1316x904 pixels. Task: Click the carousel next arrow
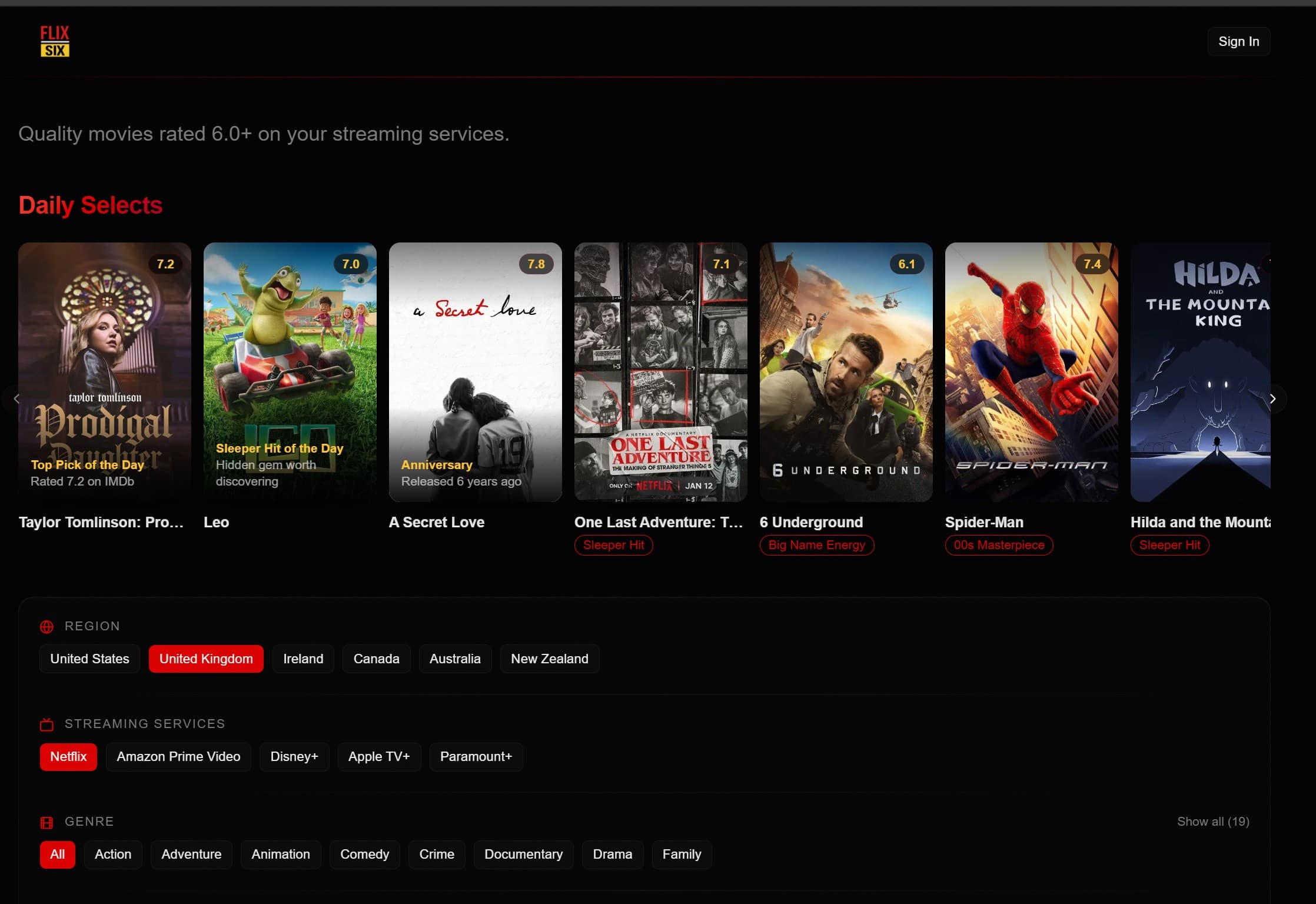click(1272, 398)
